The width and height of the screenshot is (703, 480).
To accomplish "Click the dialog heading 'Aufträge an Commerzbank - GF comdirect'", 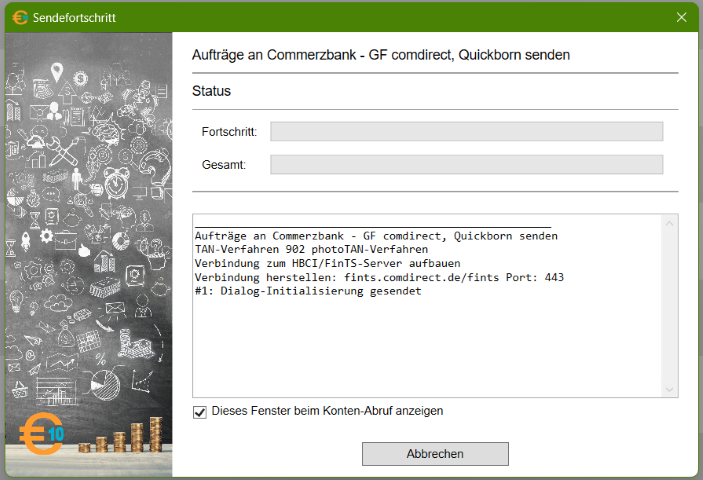I will click(x=381, y=55).
